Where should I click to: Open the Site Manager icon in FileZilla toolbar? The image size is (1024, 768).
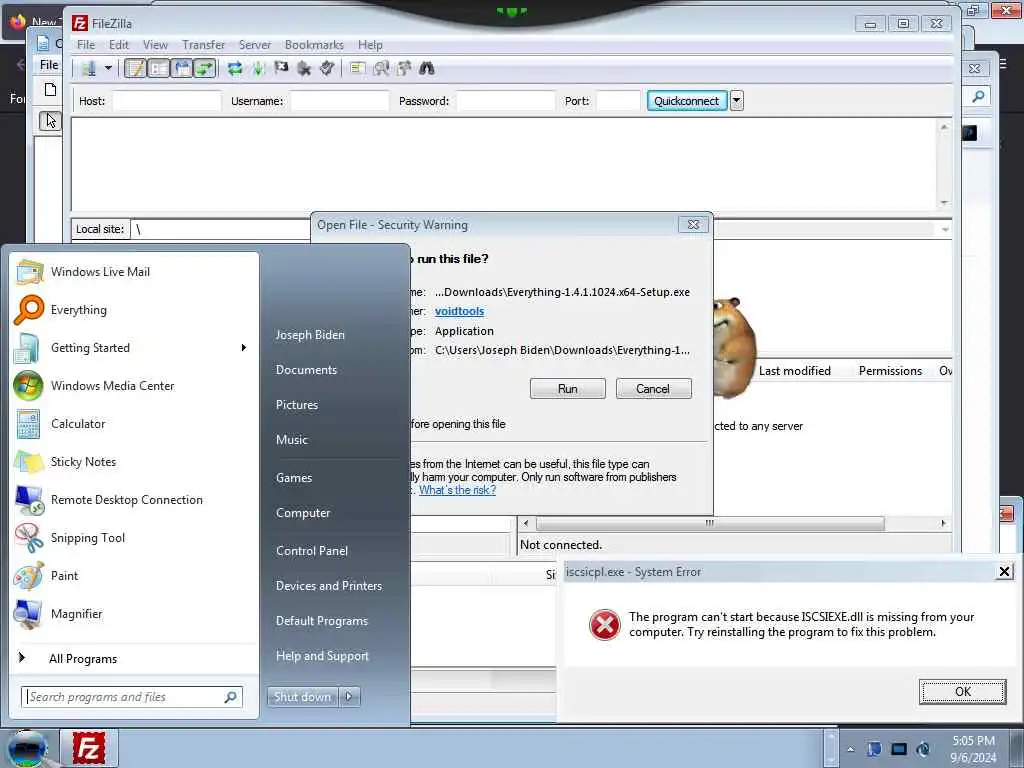pos(89,68)
